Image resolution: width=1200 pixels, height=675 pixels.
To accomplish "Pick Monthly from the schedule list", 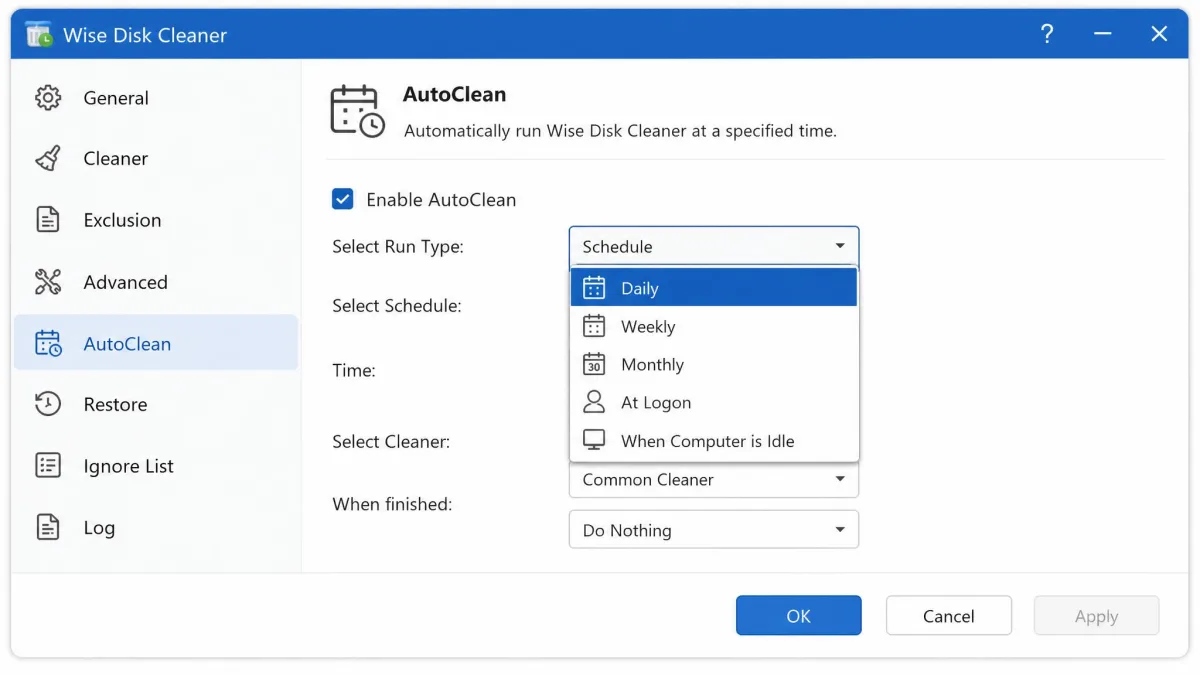I will pyautogui.click(x=714, y=364).
